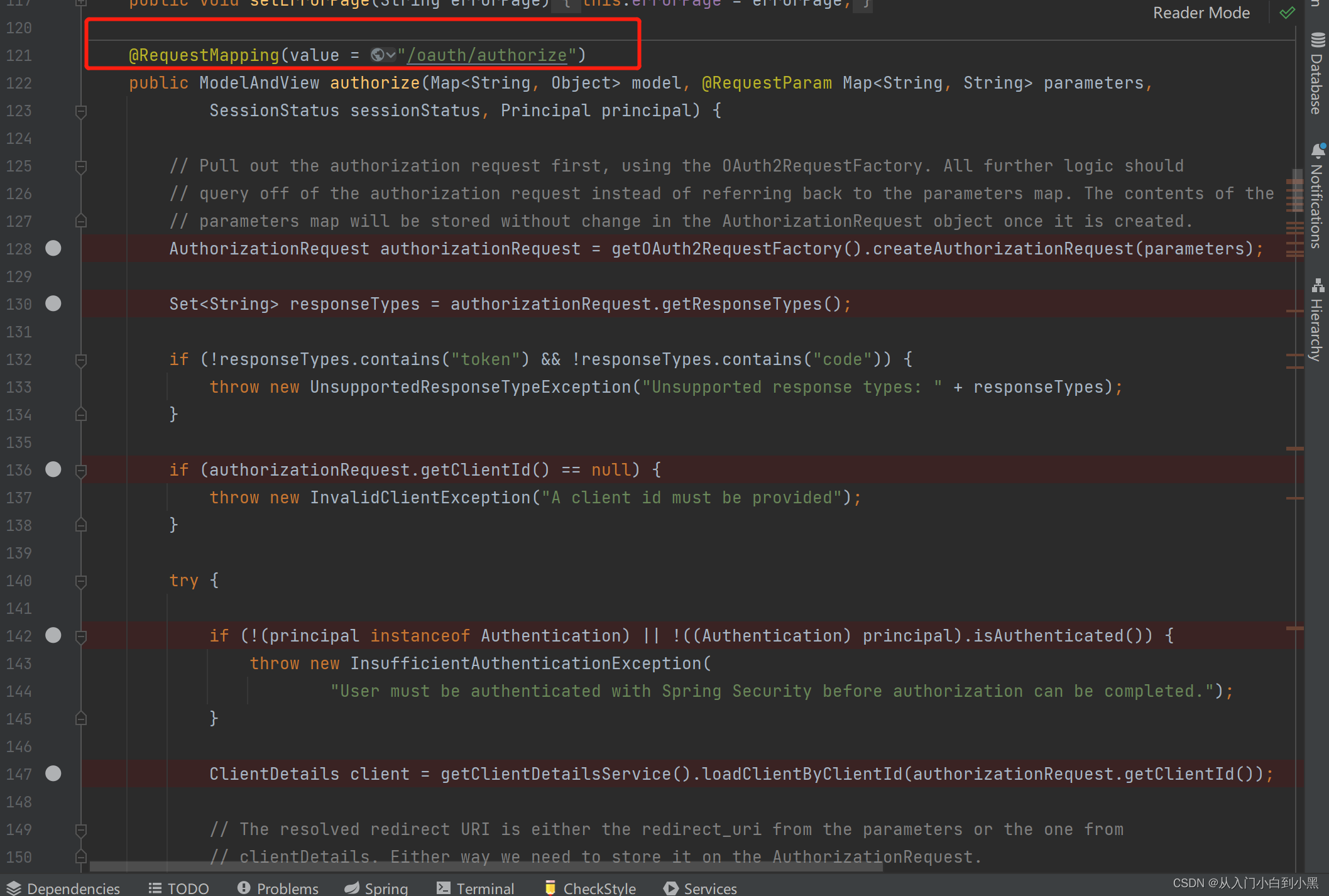Viewport: 1329px width, 896px height.
Task: Toggle breakpoint on line 136
Action: (x=53, y=469)
